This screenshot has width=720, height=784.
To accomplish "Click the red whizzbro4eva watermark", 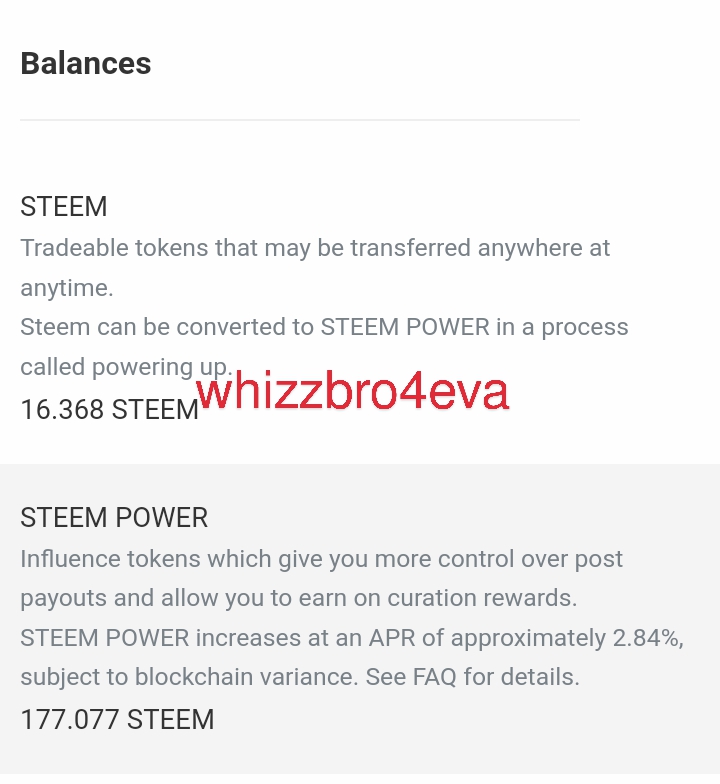I will 353,392.
